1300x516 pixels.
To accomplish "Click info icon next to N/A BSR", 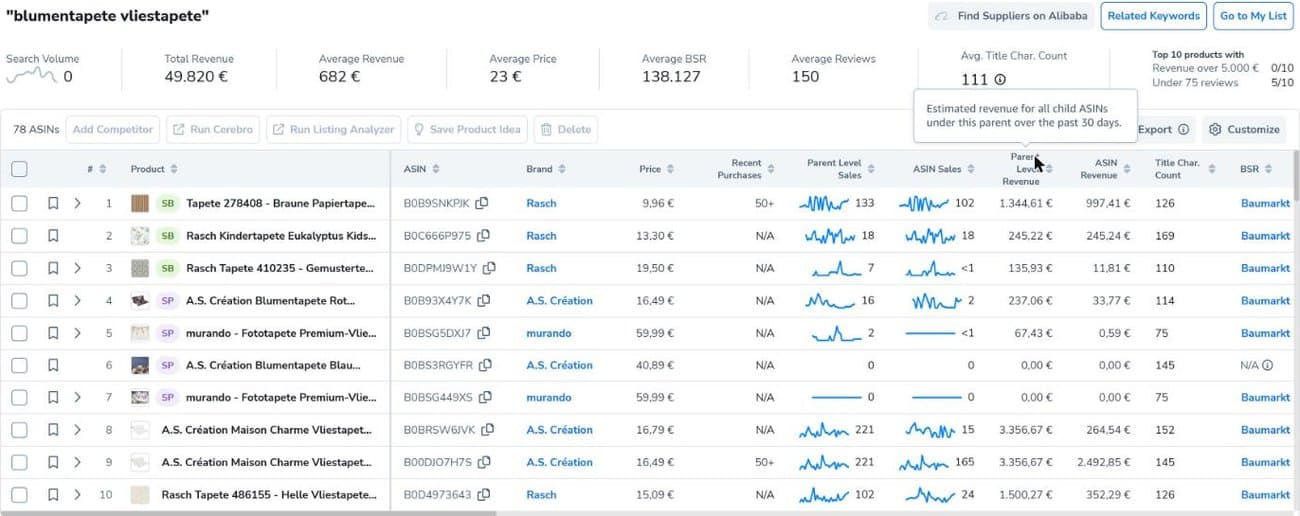I will pyautogui.click(x=1267, y=366).
